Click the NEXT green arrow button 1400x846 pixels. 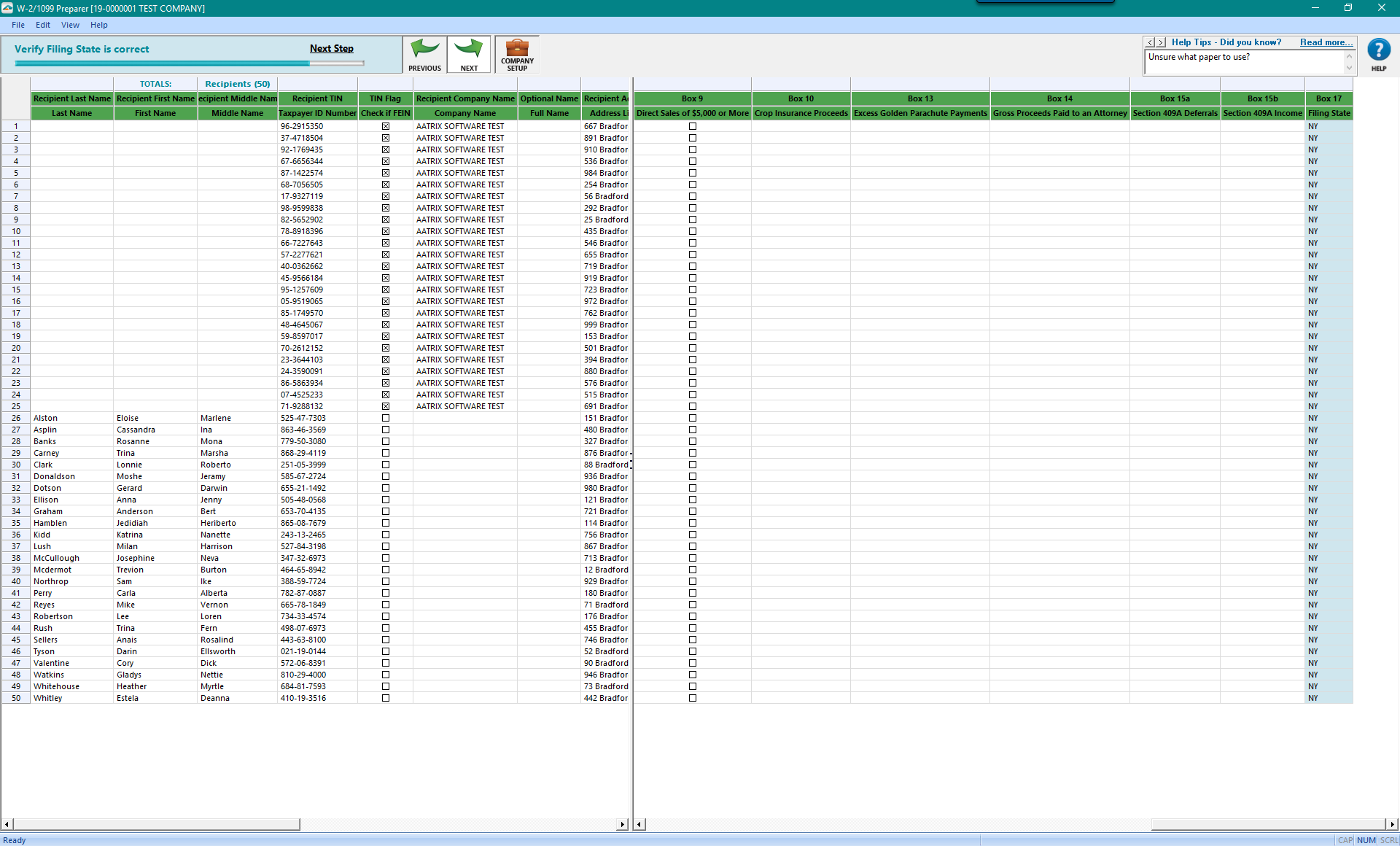pyautogui.click(x=469, y=55)
